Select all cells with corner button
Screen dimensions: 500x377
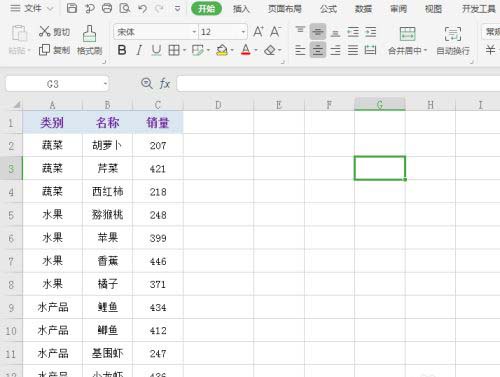click(x=16, y=105)
